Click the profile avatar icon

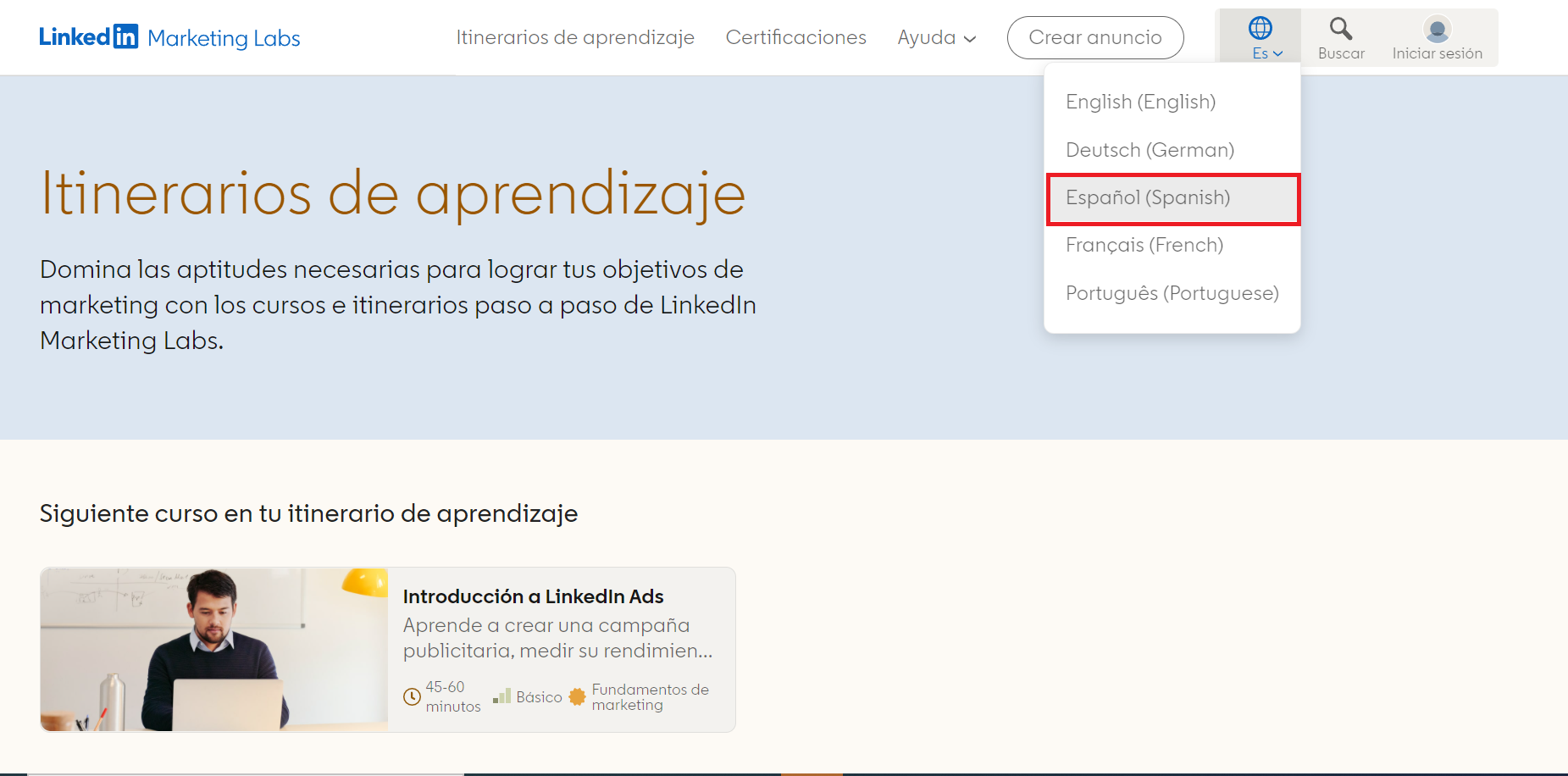1437,30
